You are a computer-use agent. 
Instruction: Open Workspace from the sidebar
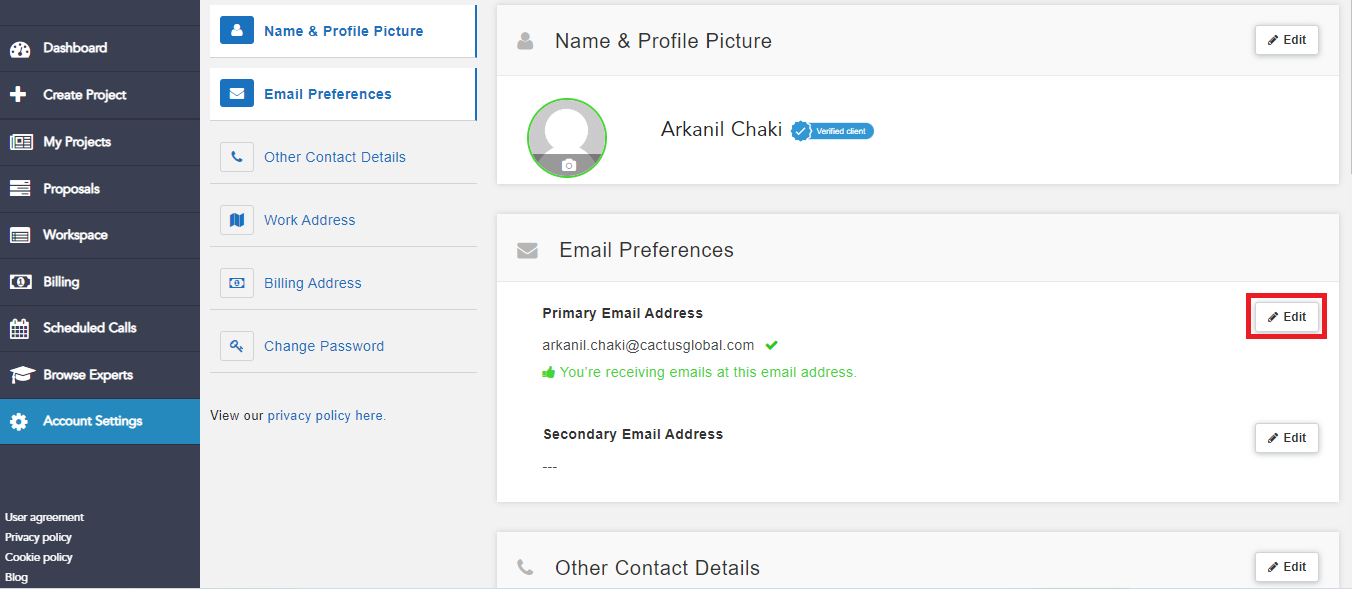(75, 235)
